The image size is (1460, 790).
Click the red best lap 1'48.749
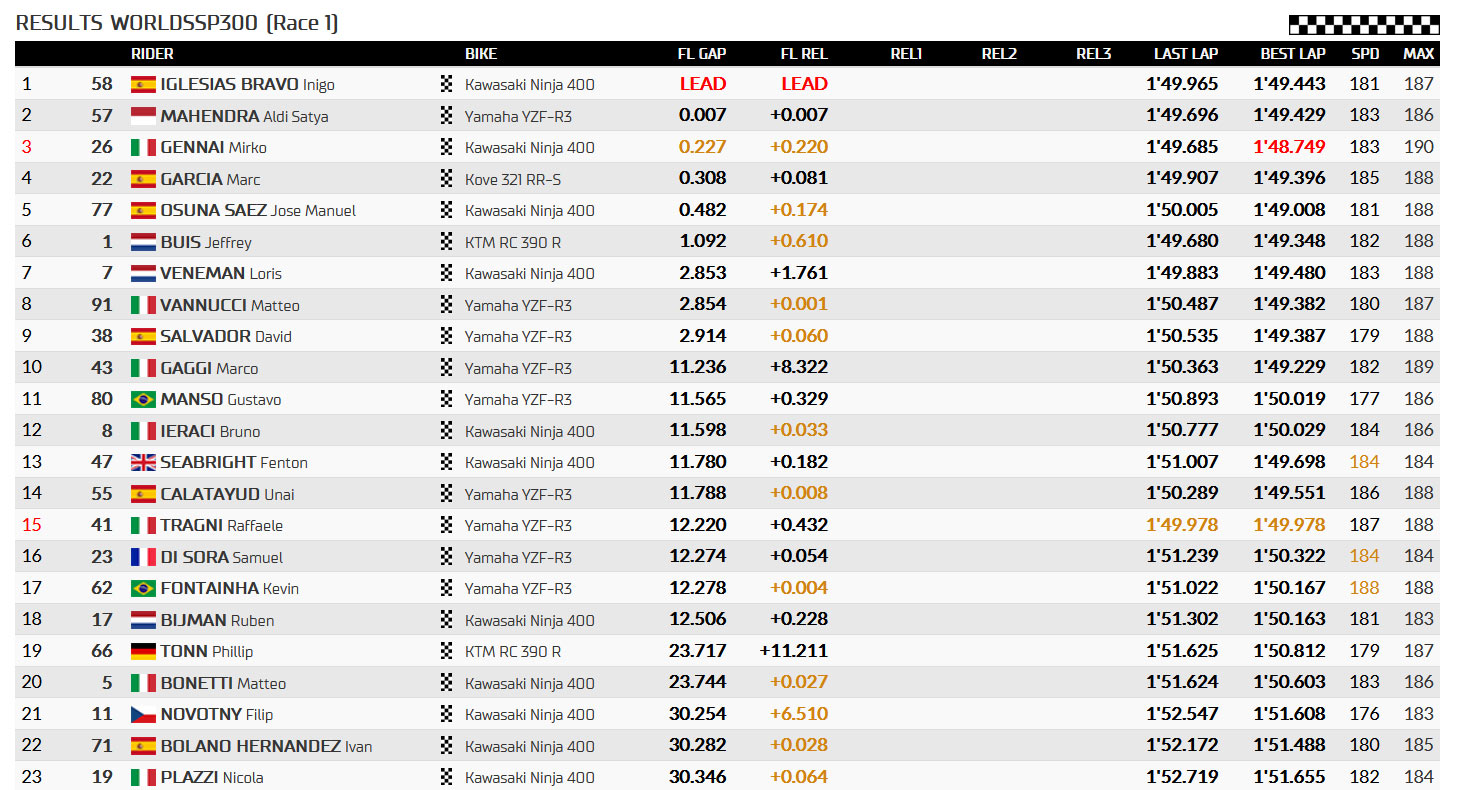pyautogui.click(x=1290, y=147)
